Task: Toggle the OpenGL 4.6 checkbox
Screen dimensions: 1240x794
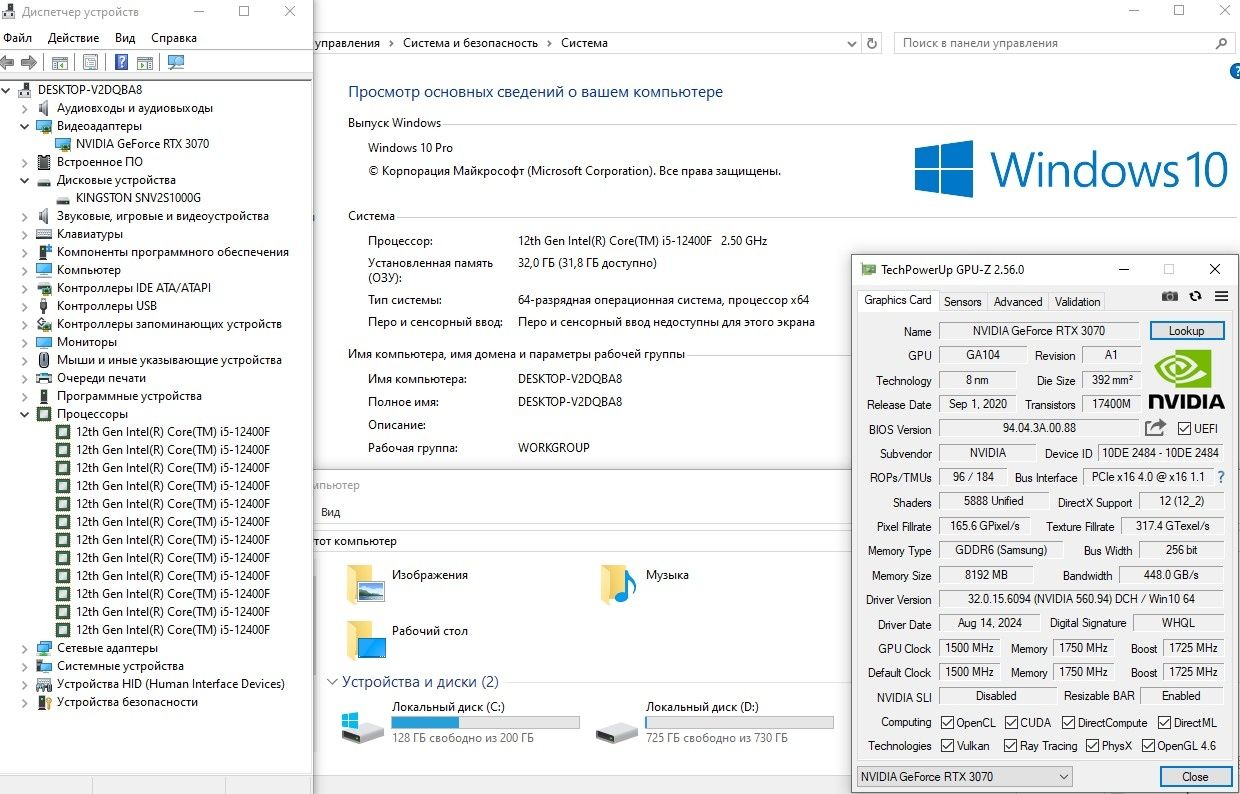Action: click(1147, 746)
